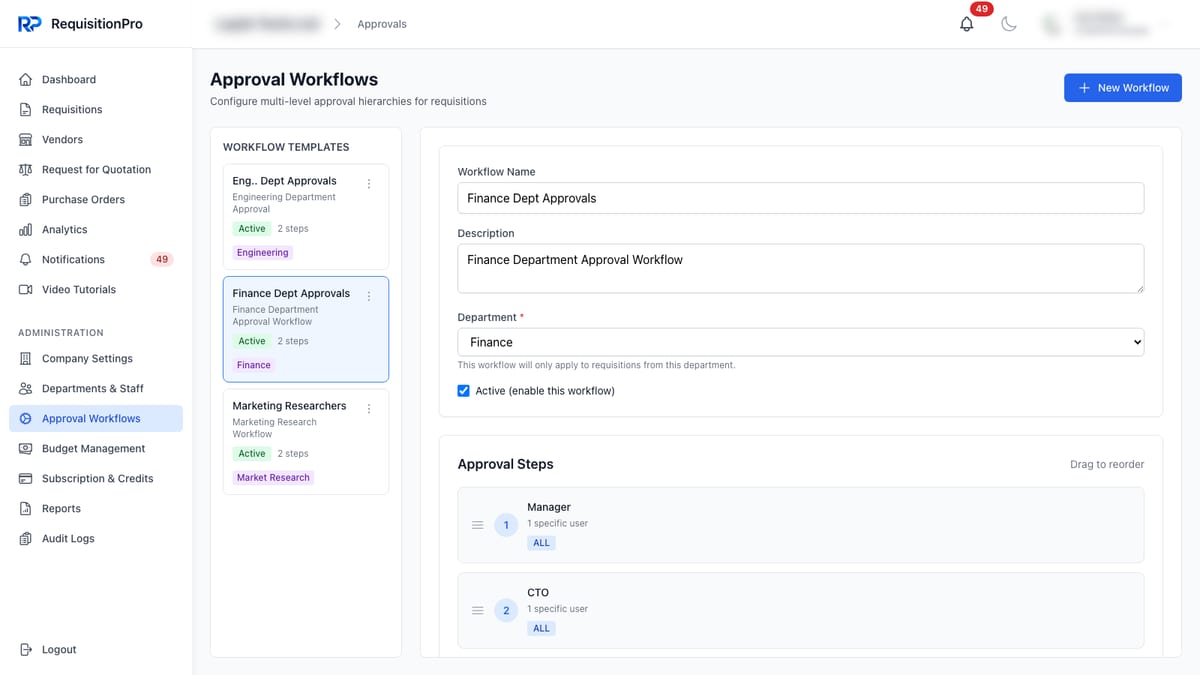Click ALL badge under Manager step

[541, 543]
